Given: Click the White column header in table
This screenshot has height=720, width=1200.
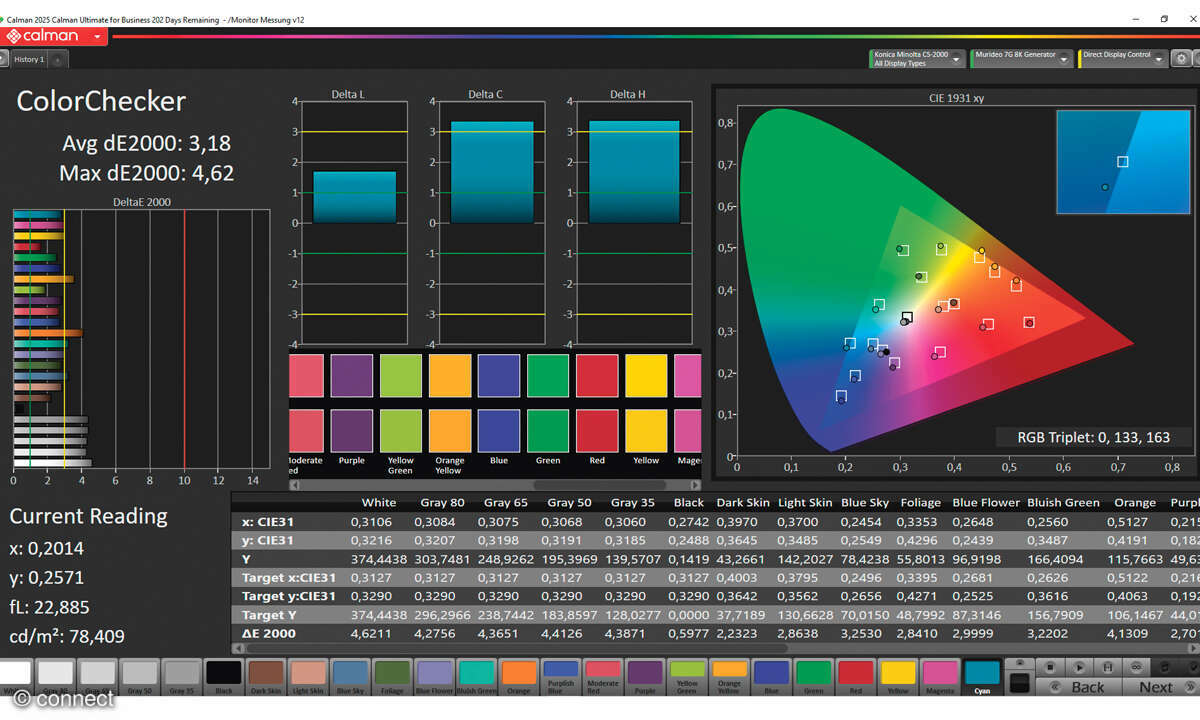Looking at the screenshot, I should pyautogui.click(x=378, y=503).
